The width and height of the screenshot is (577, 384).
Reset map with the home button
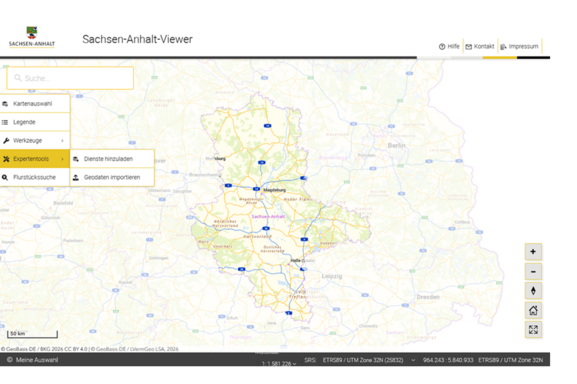[x=533, y=310]
